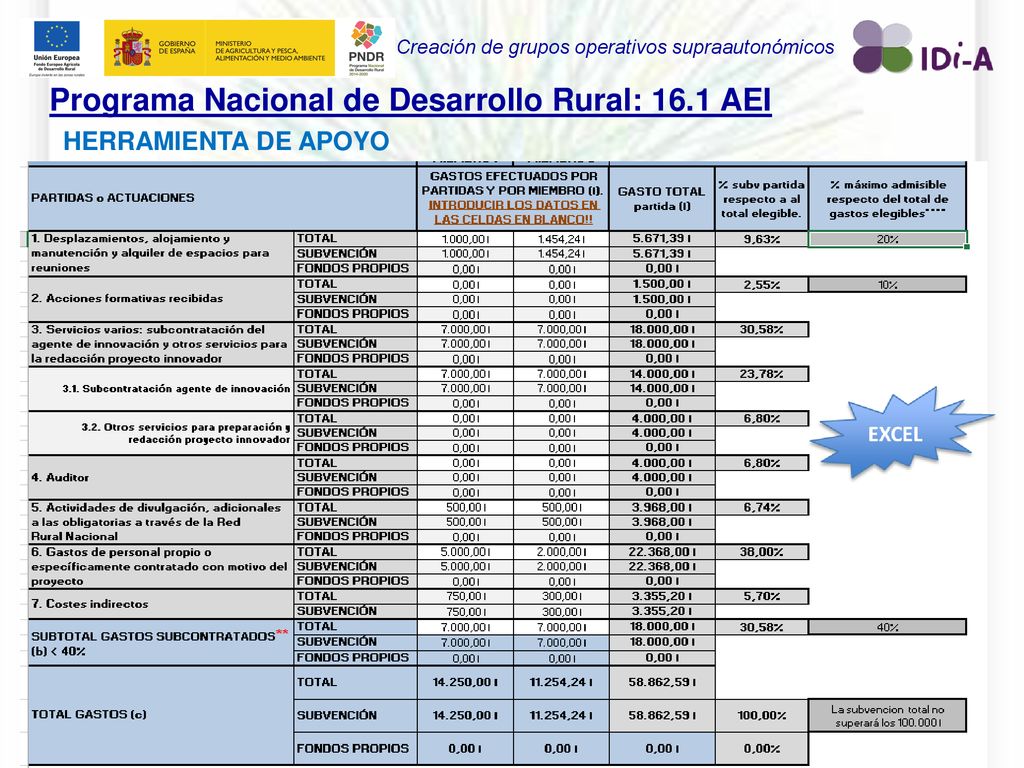Click the '58.862,59' TOTAL cell in TOTAL GASTOS
The height and width of the screenshot is (768, 1024).
point(662,682)
